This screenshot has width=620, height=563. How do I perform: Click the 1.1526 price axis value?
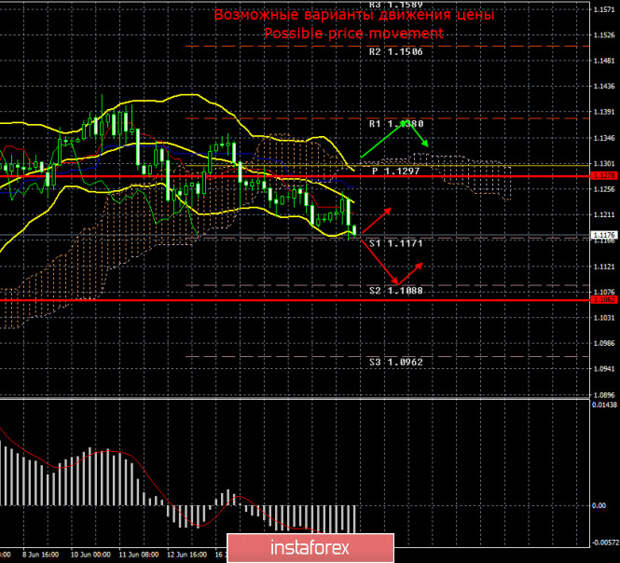click(605, 35)
